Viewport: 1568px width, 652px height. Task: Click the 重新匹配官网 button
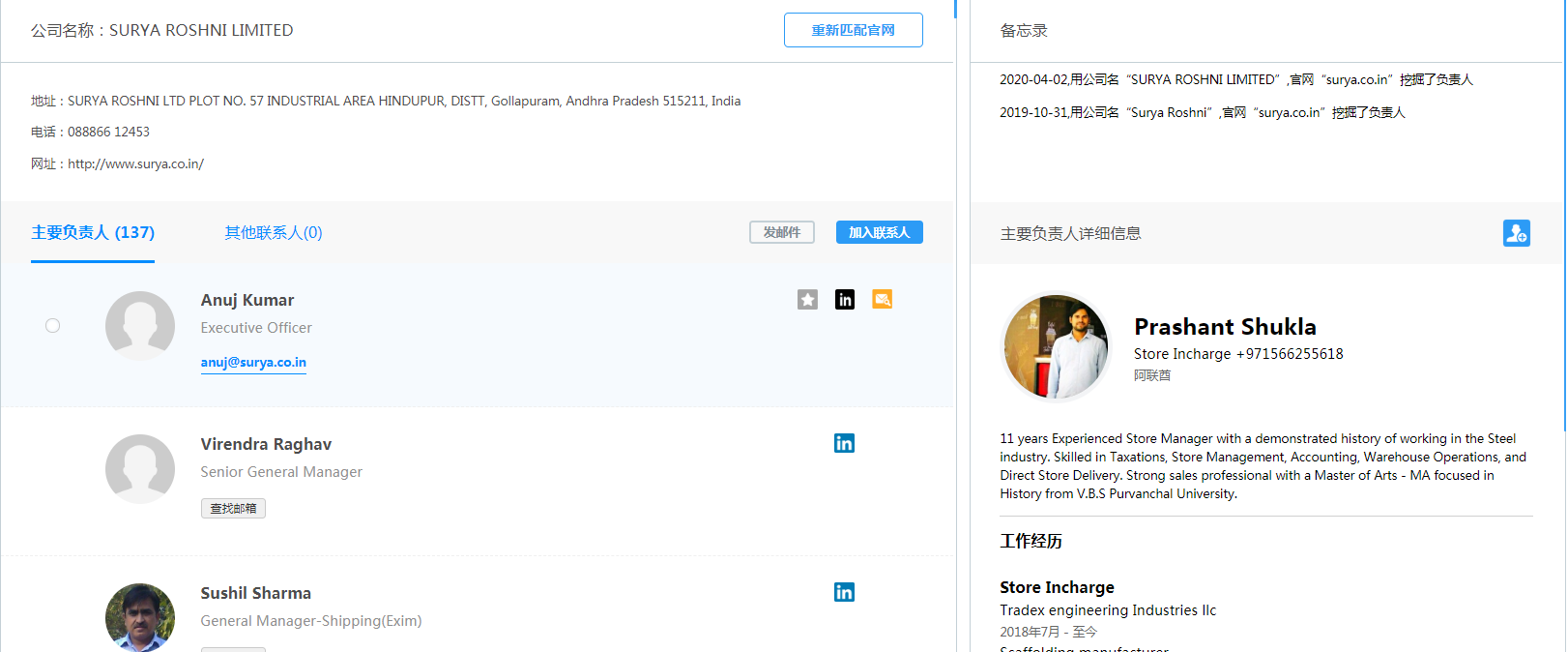(854, 30)
